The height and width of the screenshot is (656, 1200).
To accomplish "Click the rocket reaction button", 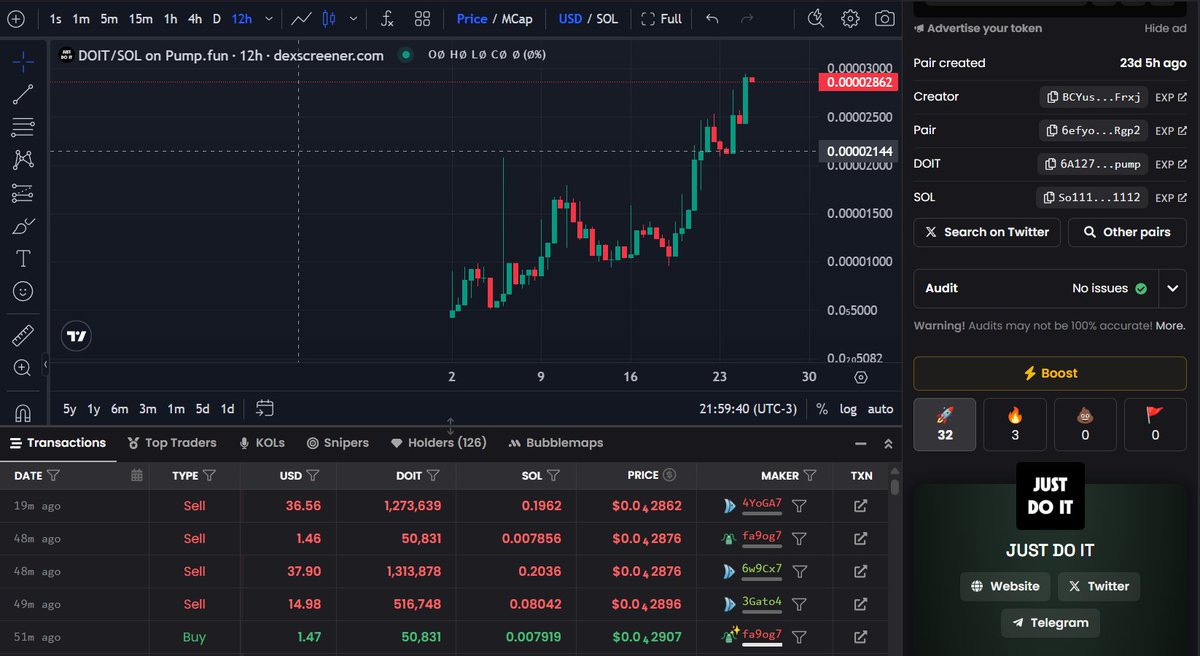I will click(x=945, y=424).
